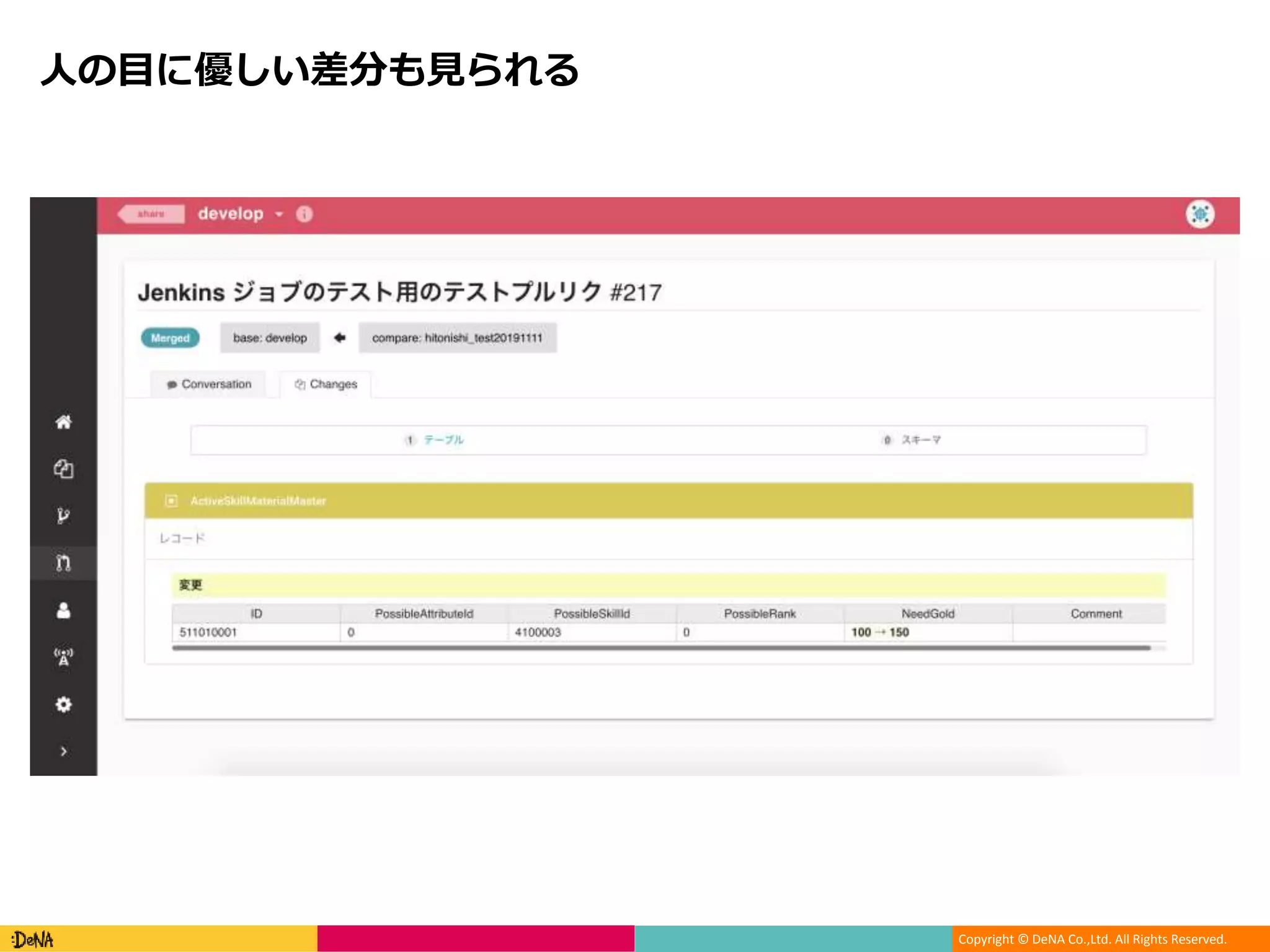Image resolution: width=1270 pixels, height=952 pixels.
Task: Open the user avatar in header
Action: [x=1200, y=214]
